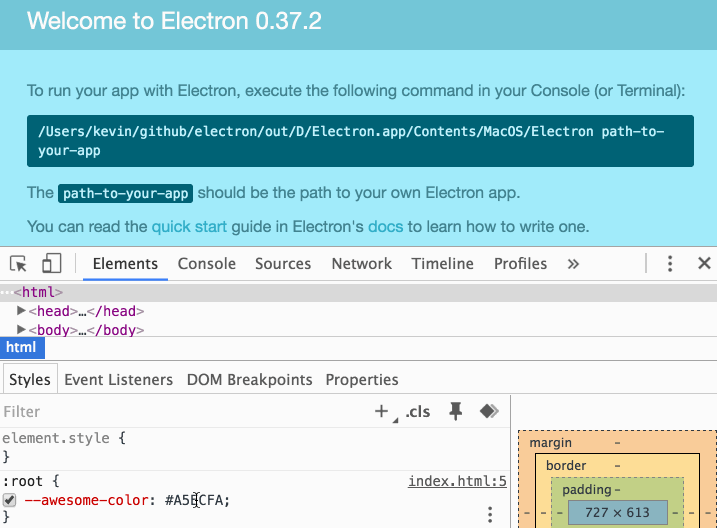Open Properties sidebar tab
Image resolution: width=717 pixels, height=528 pixels.
point(362,380)
